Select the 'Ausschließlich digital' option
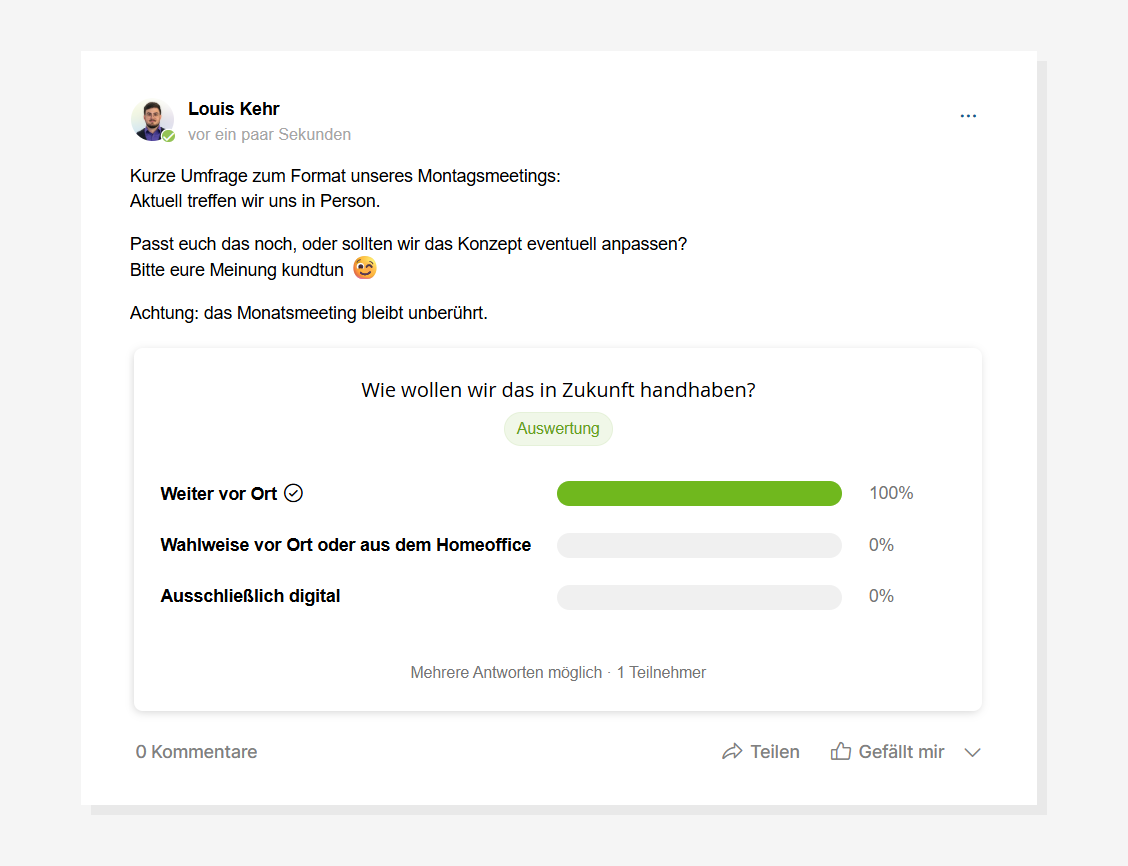 pos(250,596)
